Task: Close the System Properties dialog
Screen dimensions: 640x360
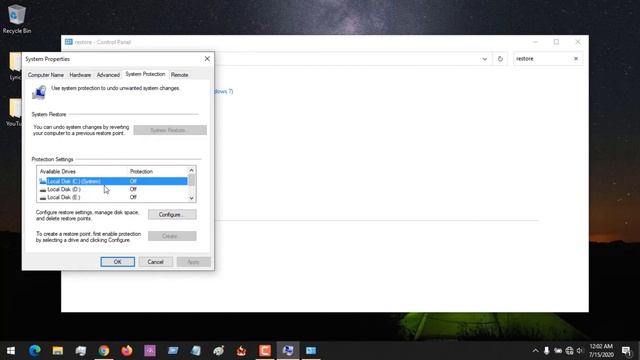Action: click(207, 59)
